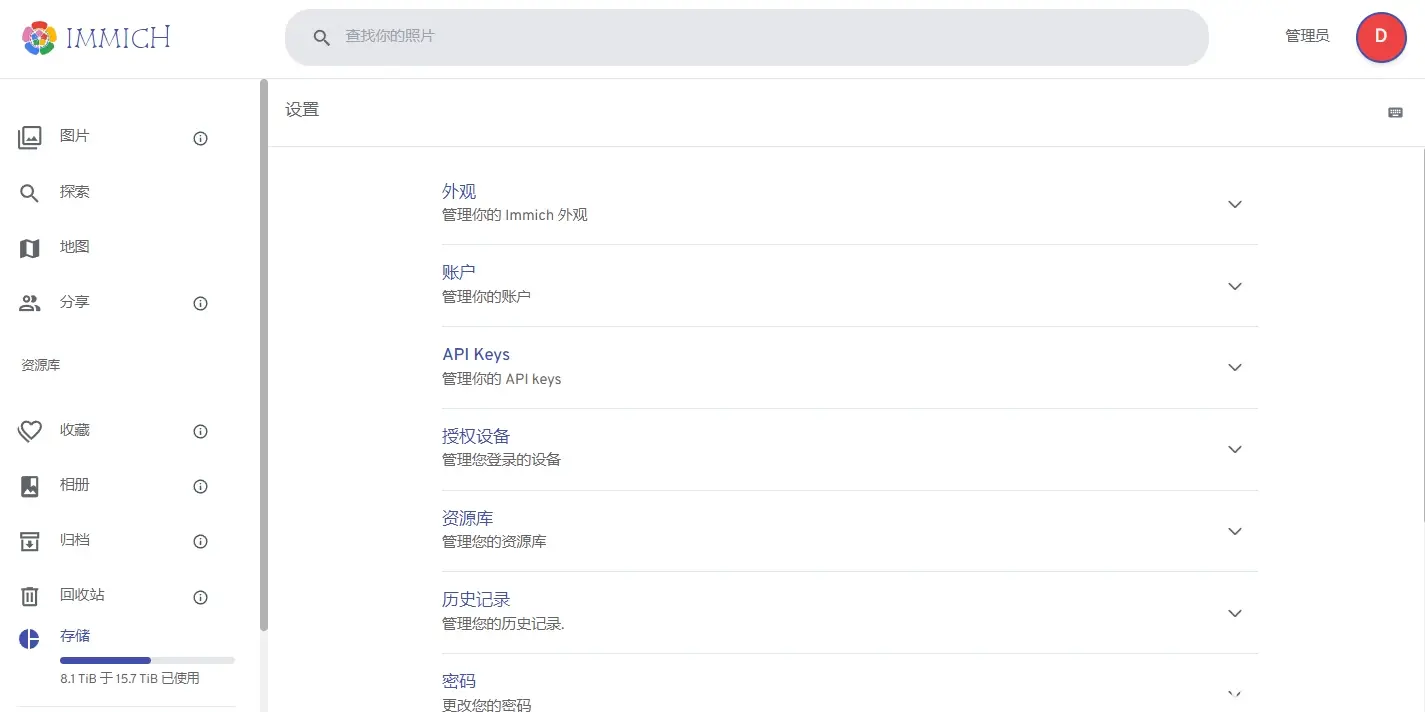Open the user avatar D button

(x=1380, y=37)
